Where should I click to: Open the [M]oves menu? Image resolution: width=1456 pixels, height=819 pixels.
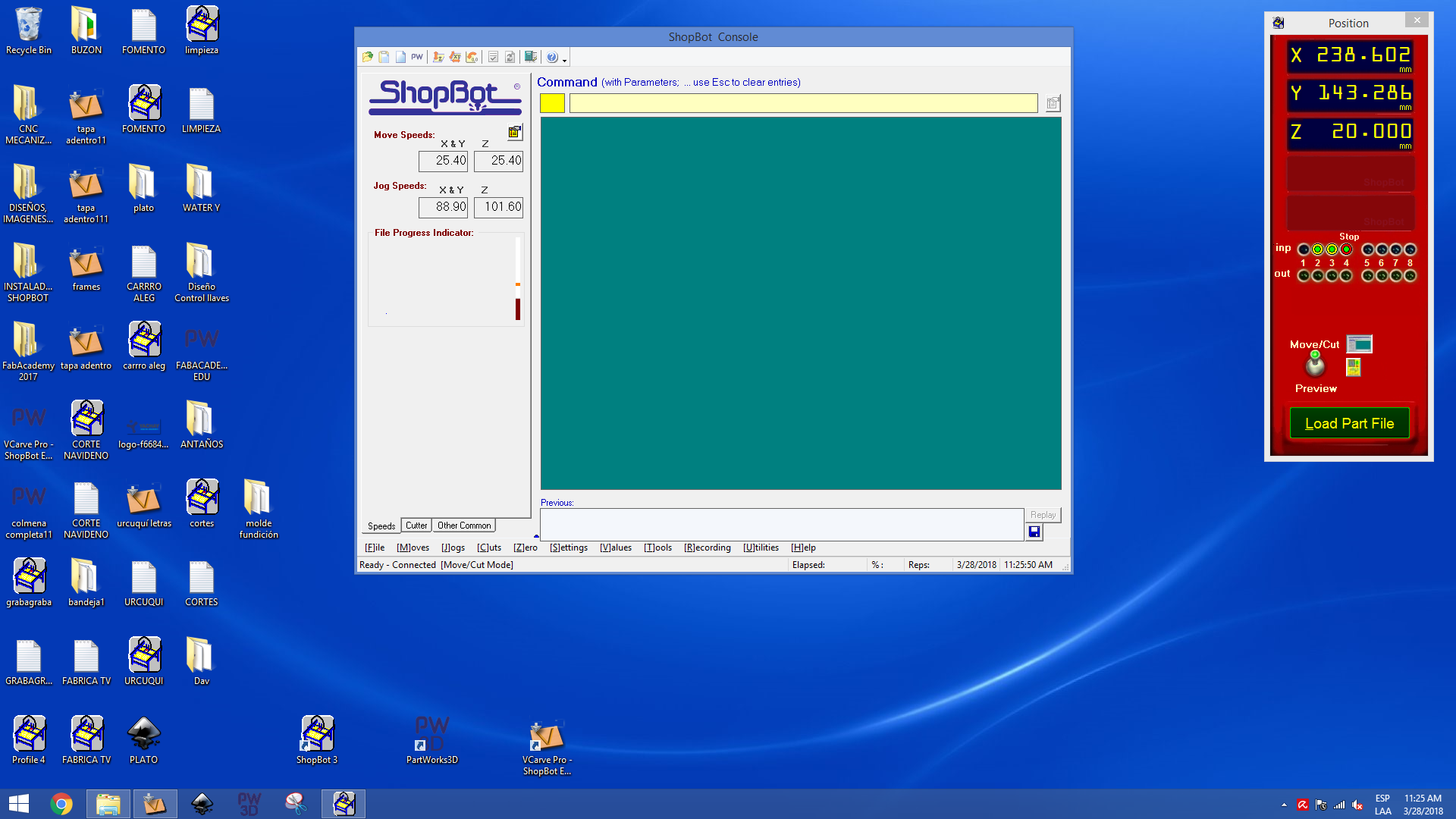click(413, 548)
